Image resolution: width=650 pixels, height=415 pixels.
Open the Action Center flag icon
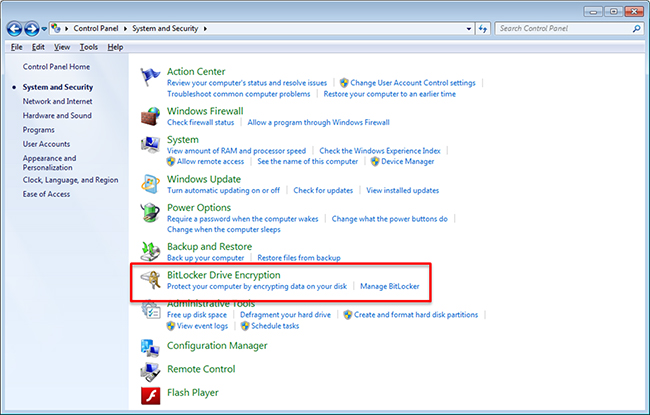pos(150,77)
